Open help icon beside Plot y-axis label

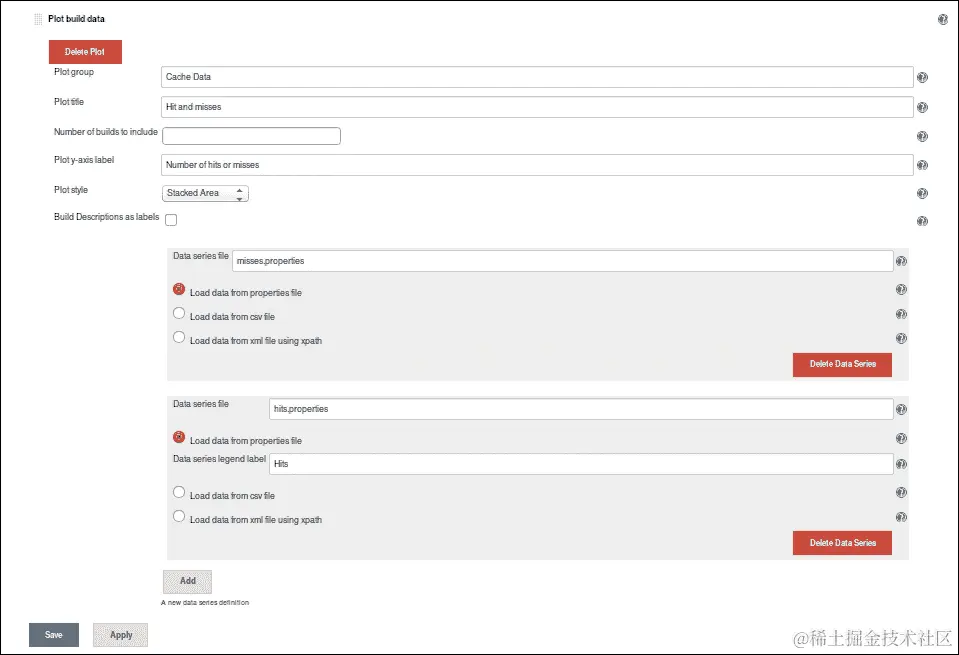coord(922,165)
